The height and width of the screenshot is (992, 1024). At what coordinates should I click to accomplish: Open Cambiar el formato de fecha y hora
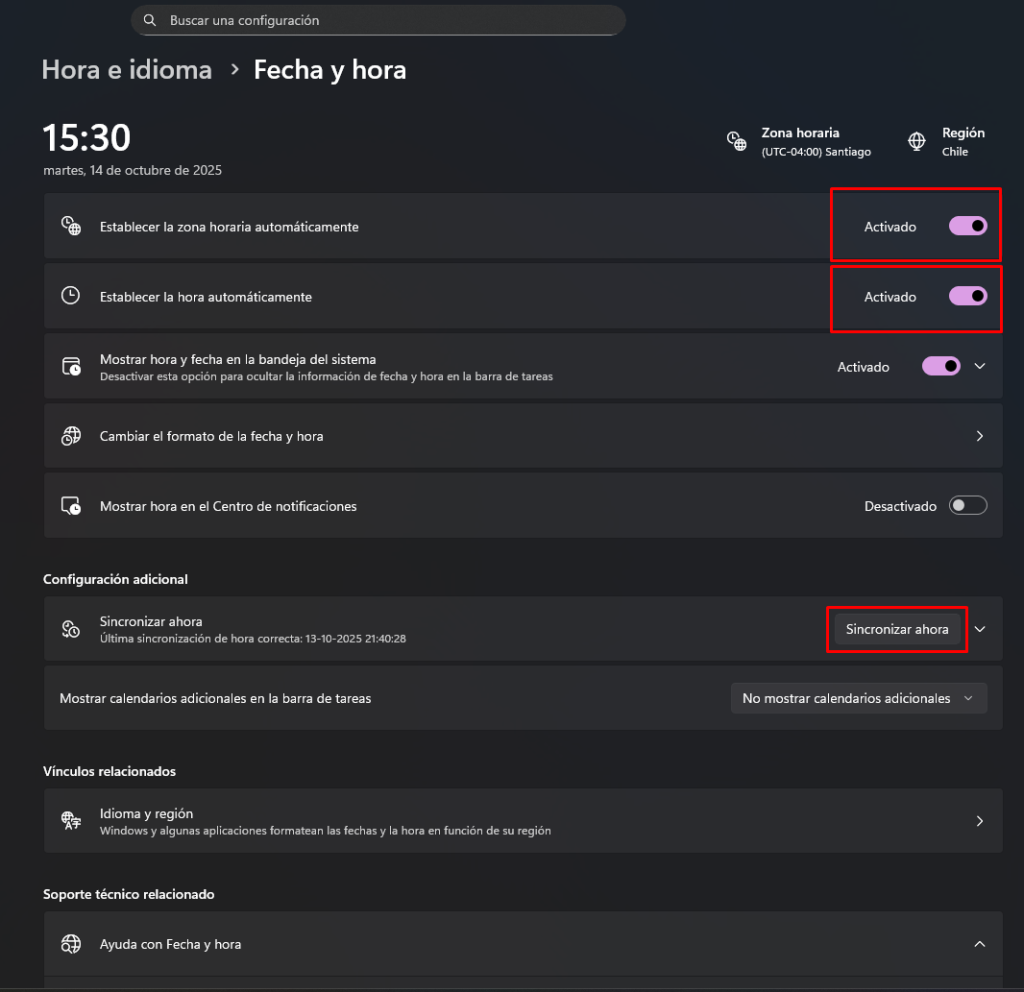click(x=522, y=436)
